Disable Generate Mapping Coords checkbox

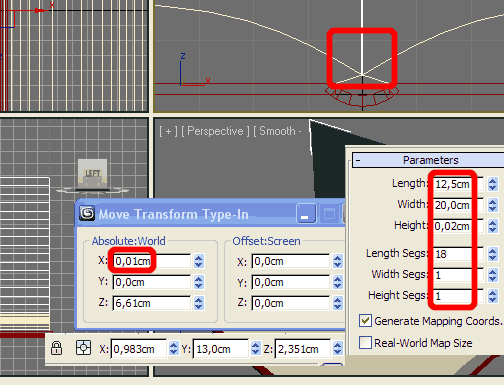coord(365,321)
